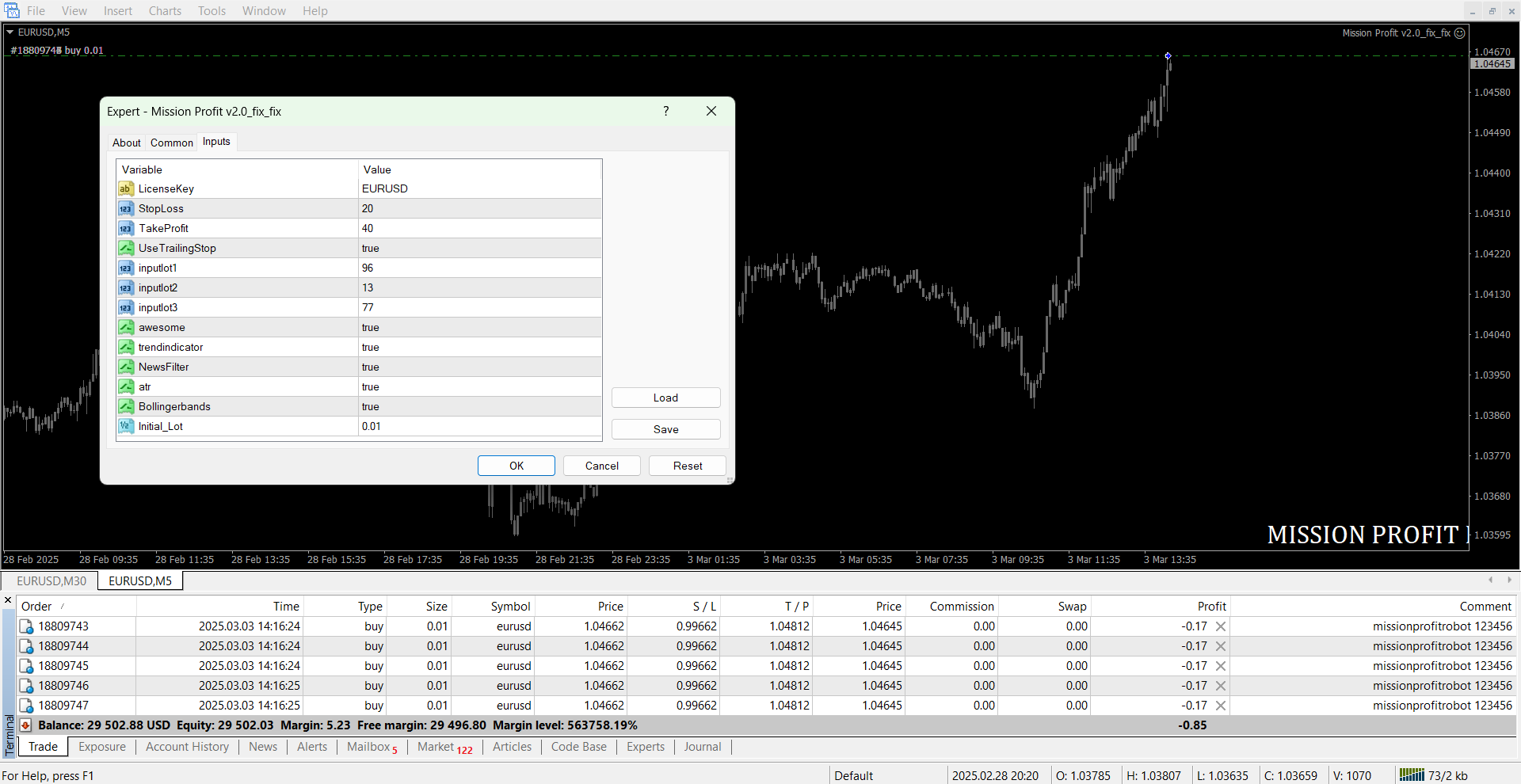Toggle the UseTrailingStop value true
This screenshot has width=1521, height=784.
479,248
